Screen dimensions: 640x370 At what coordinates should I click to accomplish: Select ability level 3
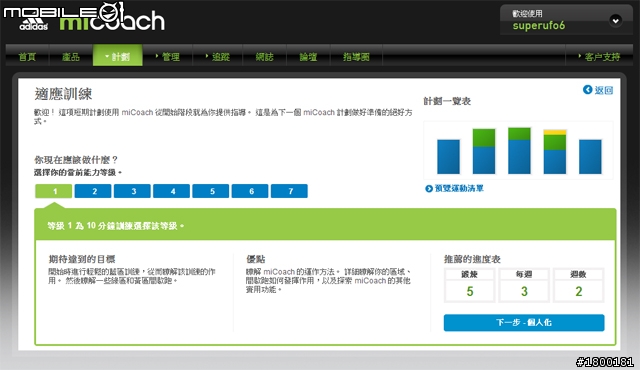(132, 191)
